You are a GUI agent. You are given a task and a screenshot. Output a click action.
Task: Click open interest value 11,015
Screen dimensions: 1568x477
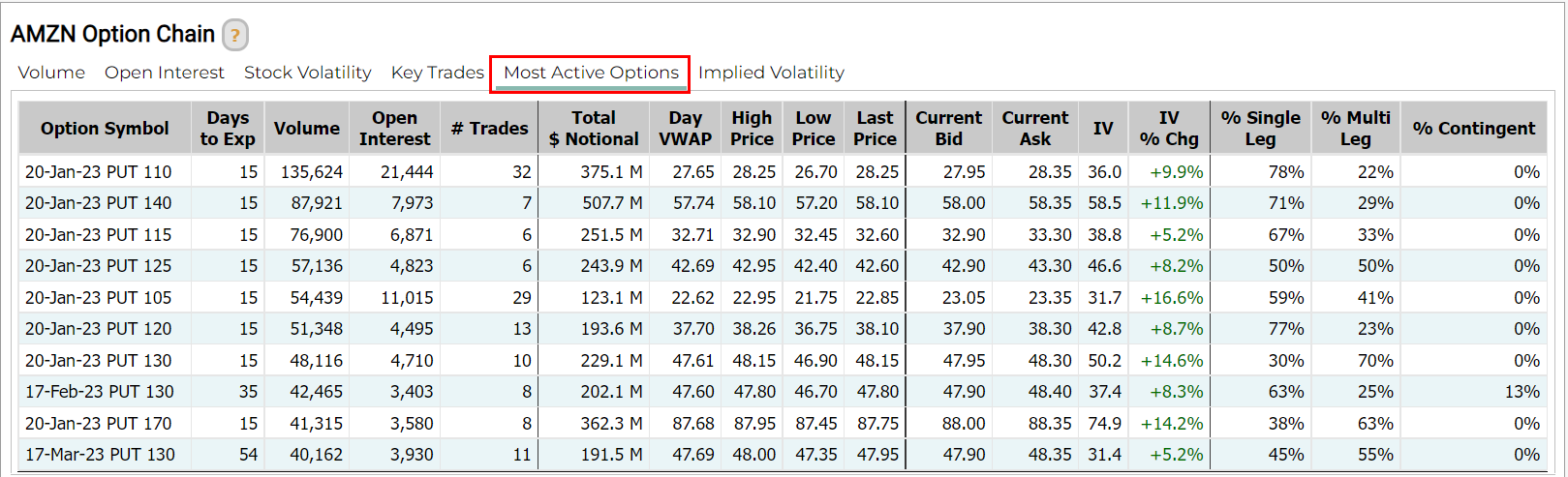click(x=407, y=297)
